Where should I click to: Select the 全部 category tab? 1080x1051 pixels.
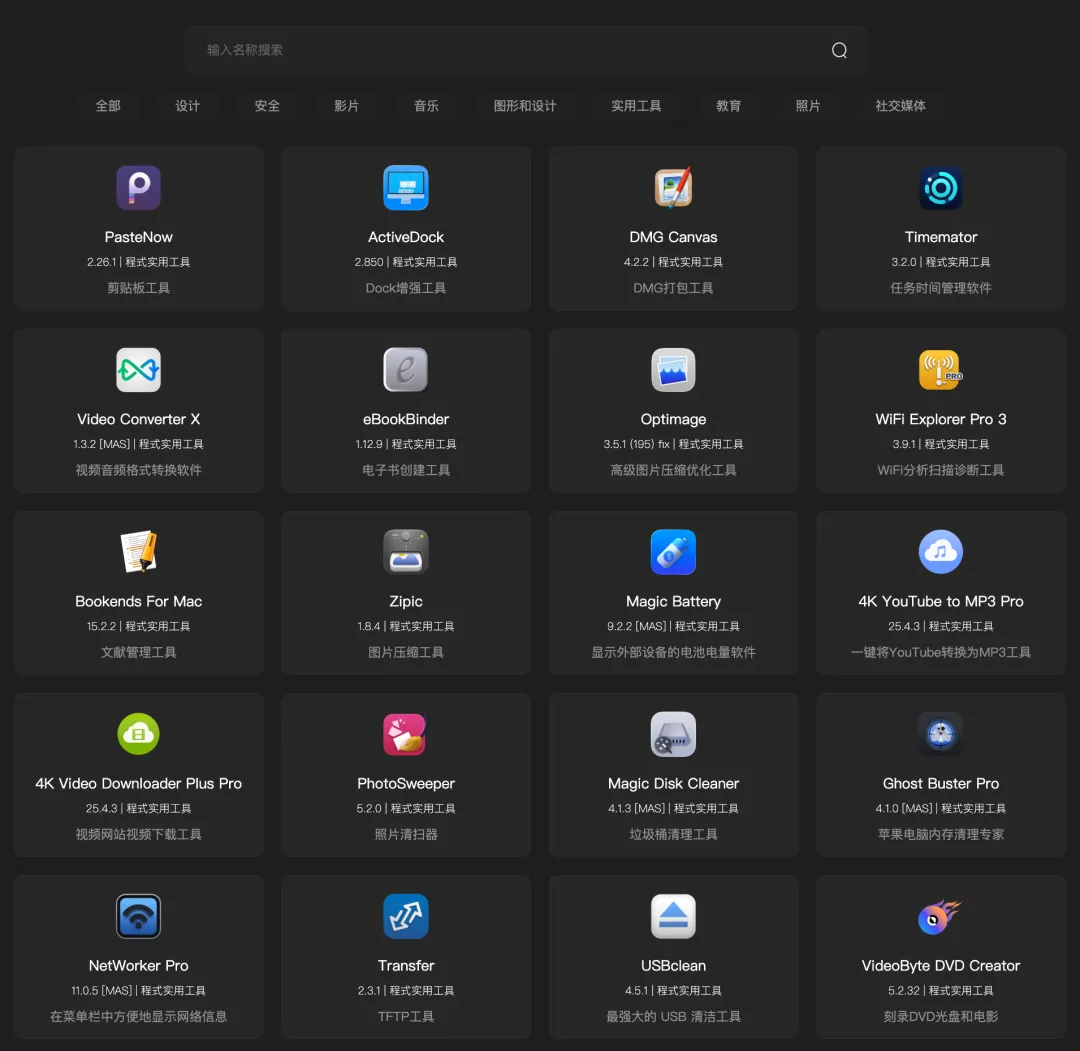point(108,106)
